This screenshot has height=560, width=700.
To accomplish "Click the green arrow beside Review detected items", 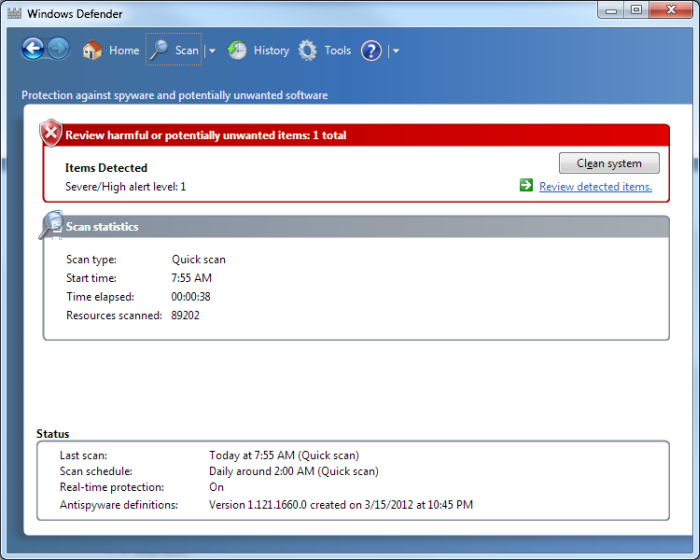I will [x=526, y=185].
